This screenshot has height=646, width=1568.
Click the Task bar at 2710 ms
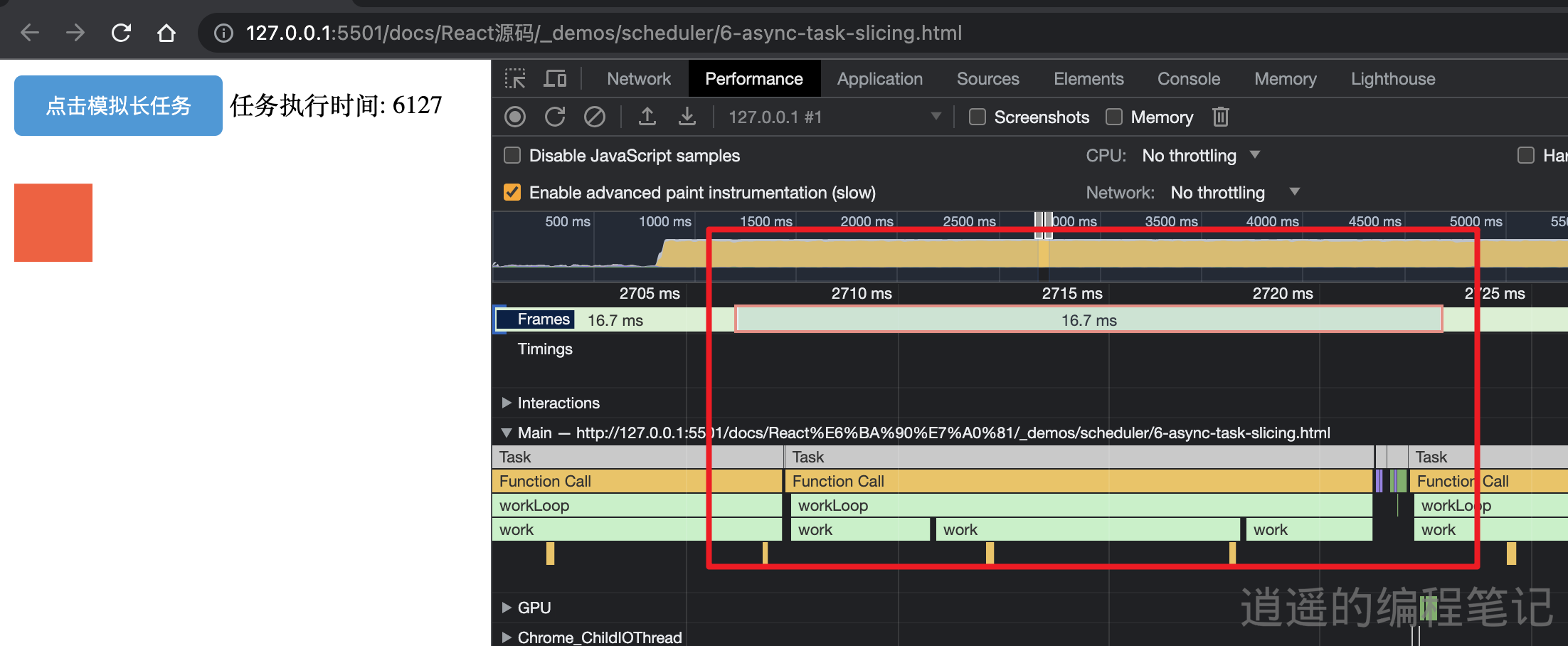pos(1079,457)
